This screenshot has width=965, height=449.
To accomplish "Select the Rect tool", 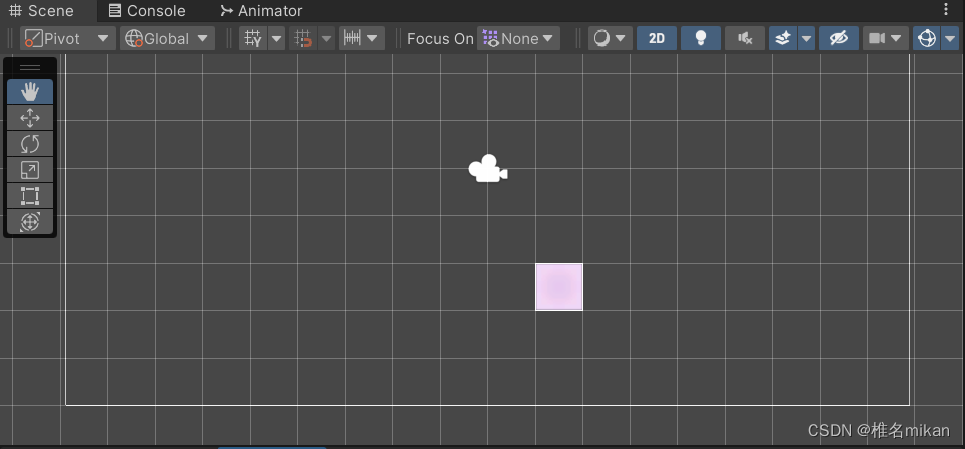I will (30, 196).
